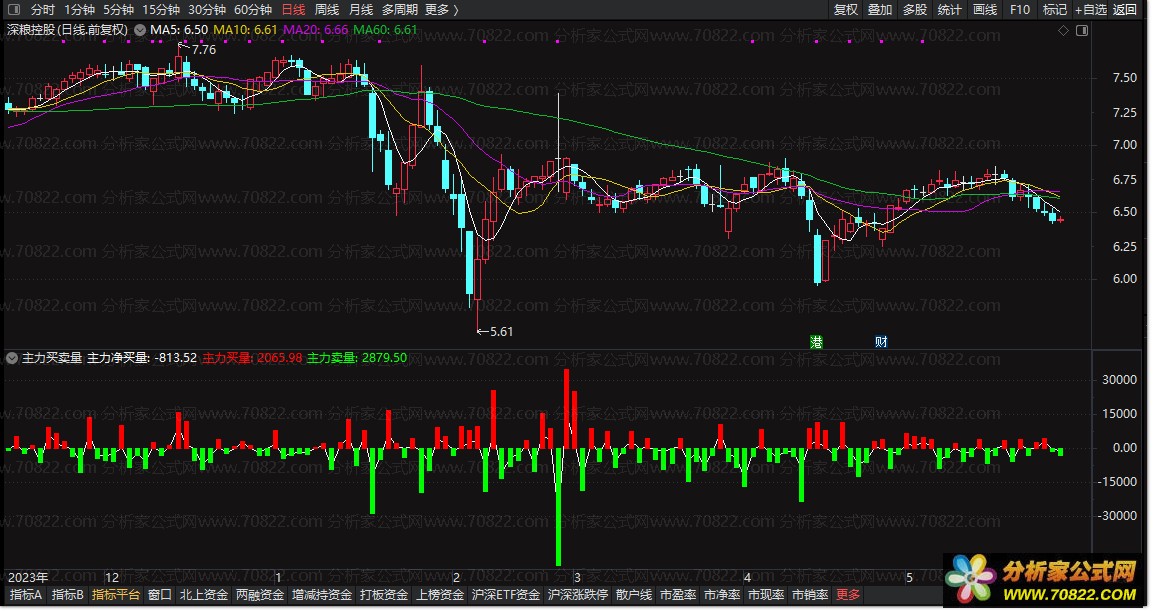
Task: Select 沪深涨跌停 indicator
Action: click(x=577, y=595)
